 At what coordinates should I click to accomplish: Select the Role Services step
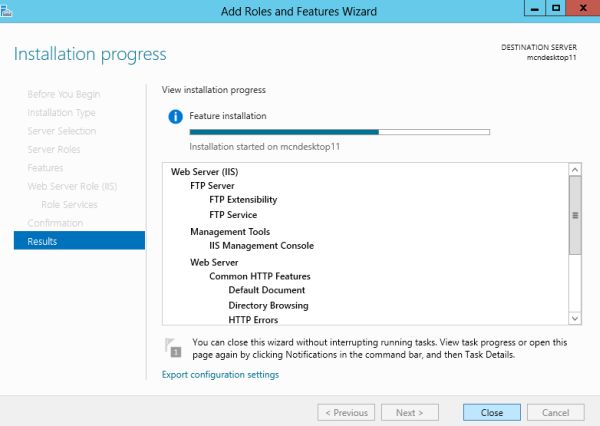[69, 204]
